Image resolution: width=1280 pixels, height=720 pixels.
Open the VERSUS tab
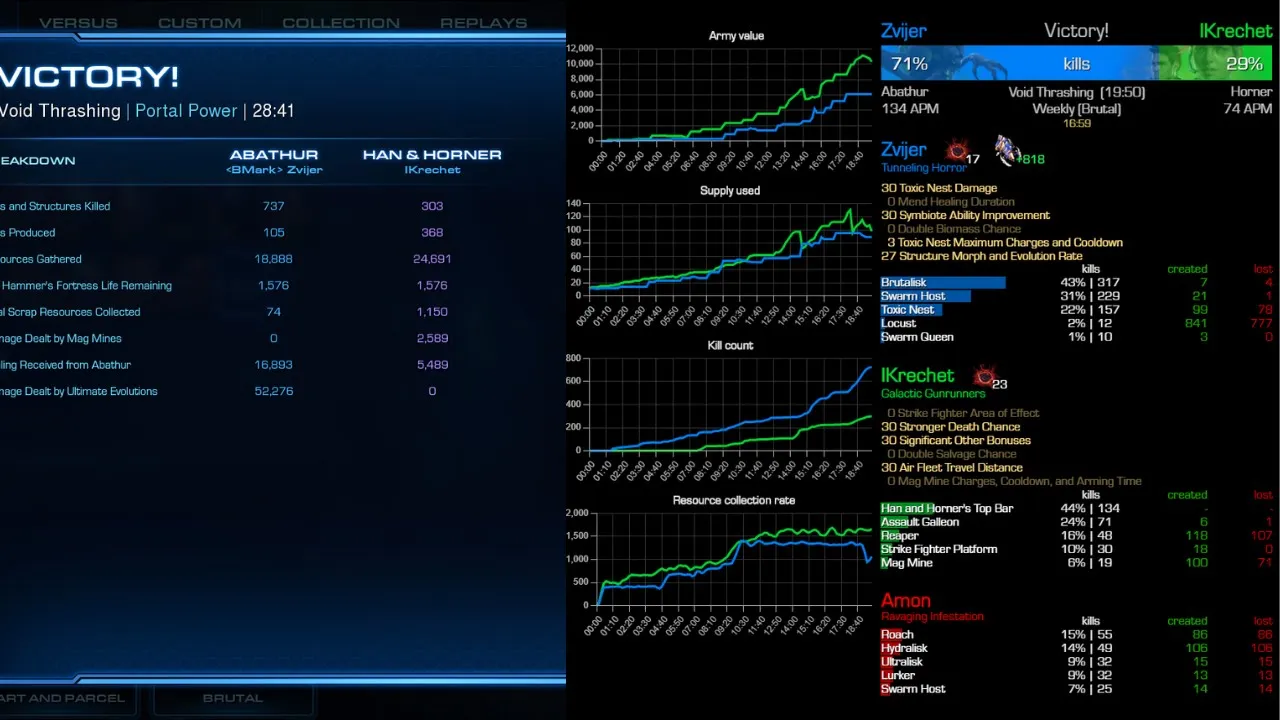[78, 22]
